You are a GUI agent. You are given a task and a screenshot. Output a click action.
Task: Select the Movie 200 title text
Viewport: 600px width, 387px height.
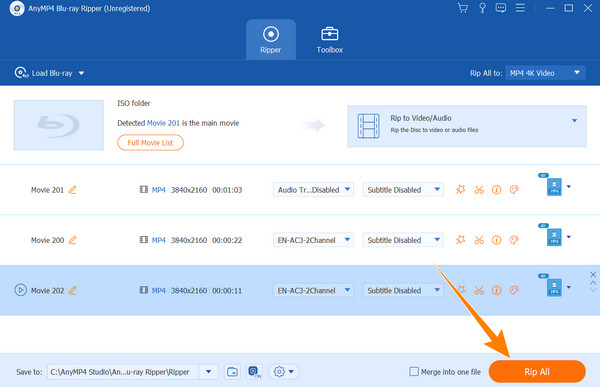(47, 240)
